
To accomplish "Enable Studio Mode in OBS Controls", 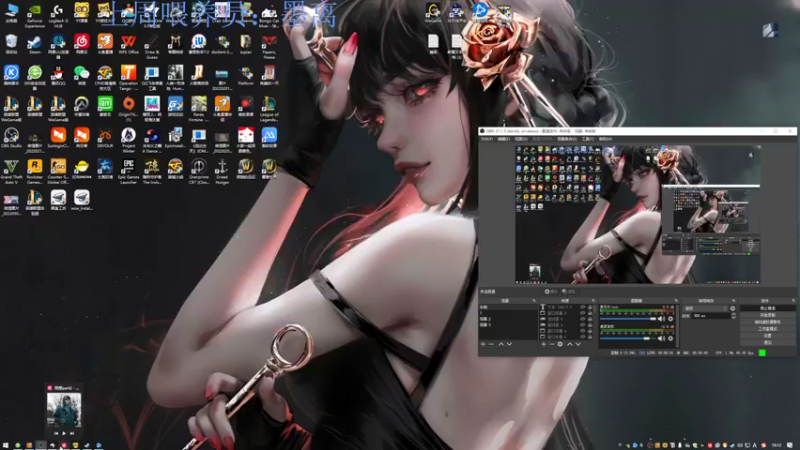I will click(768, 329).
